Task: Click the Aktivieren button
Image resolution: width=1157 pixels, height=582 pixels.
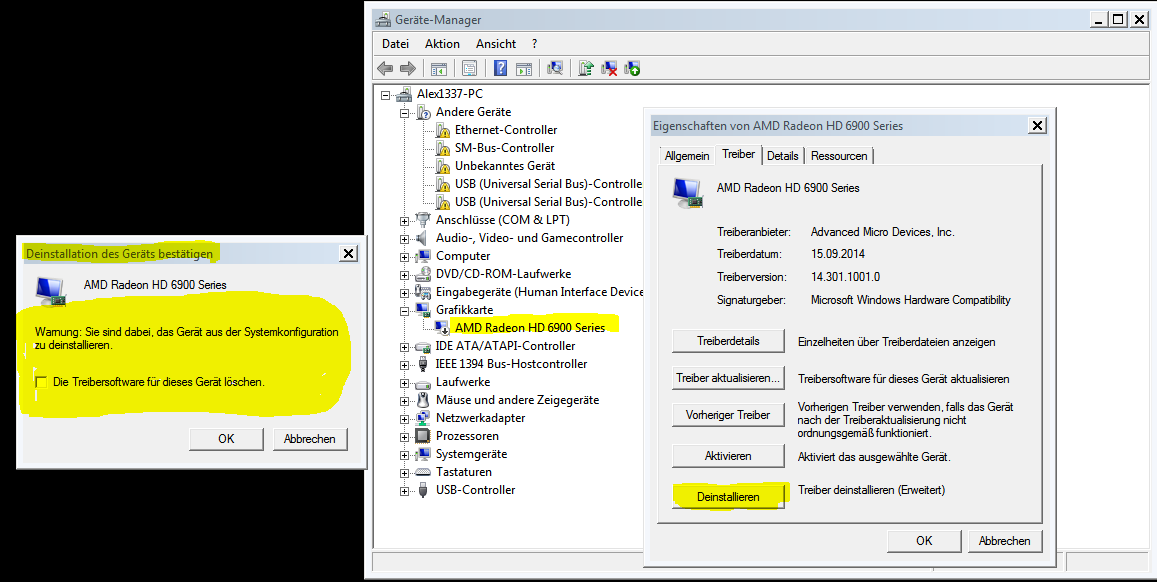Action: [728, 456]
